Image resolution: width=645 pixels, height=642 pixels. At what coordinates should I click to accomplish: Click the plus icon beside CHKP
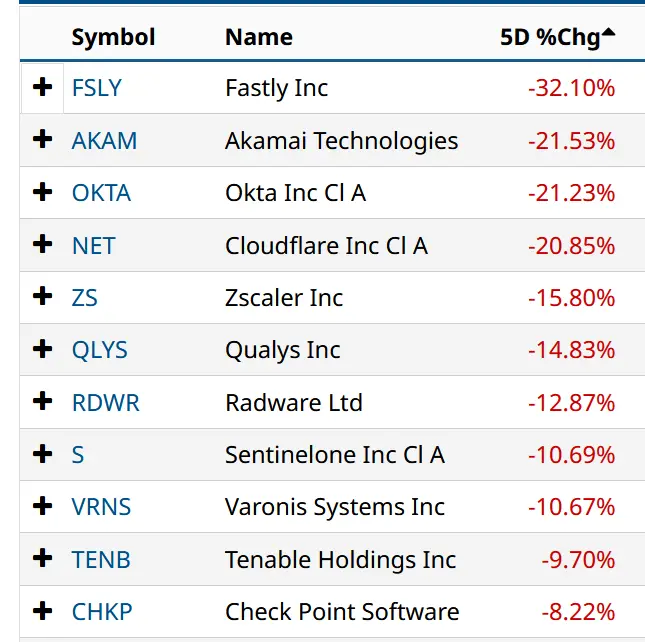42,611
